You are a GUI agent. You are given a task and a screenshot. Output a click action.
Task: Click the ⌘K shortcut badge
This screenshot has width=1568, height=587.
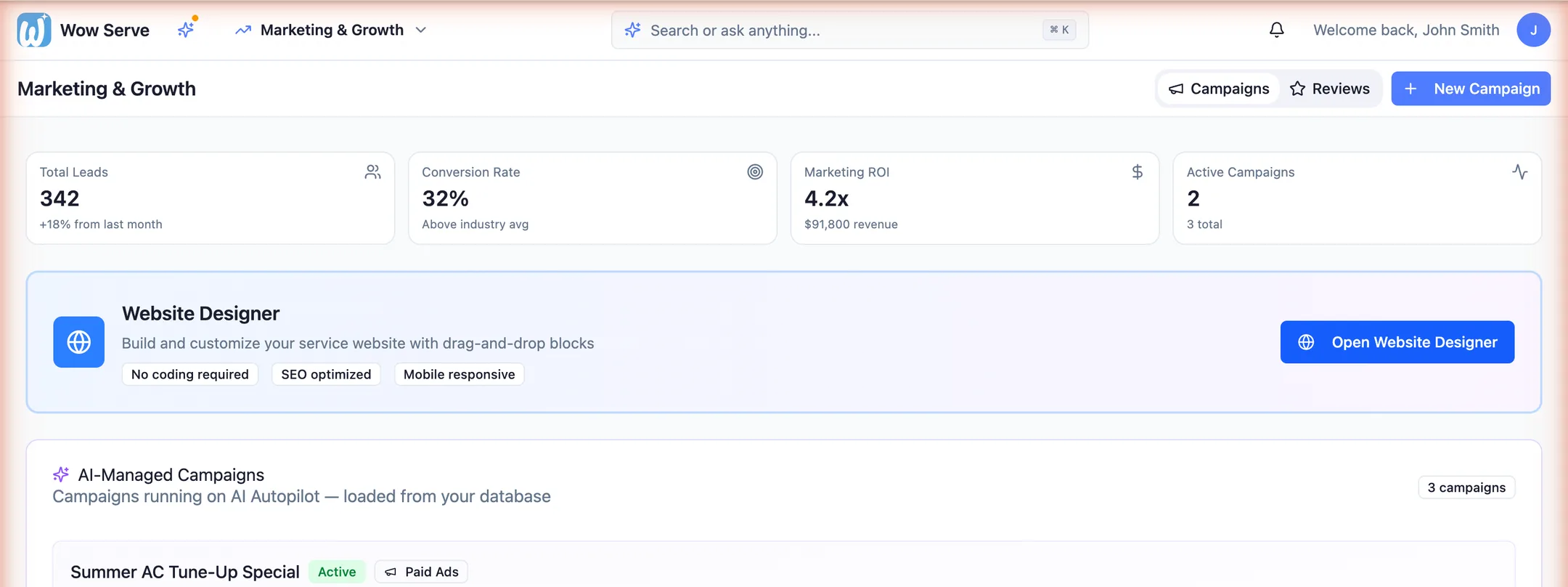[1059, 30]
